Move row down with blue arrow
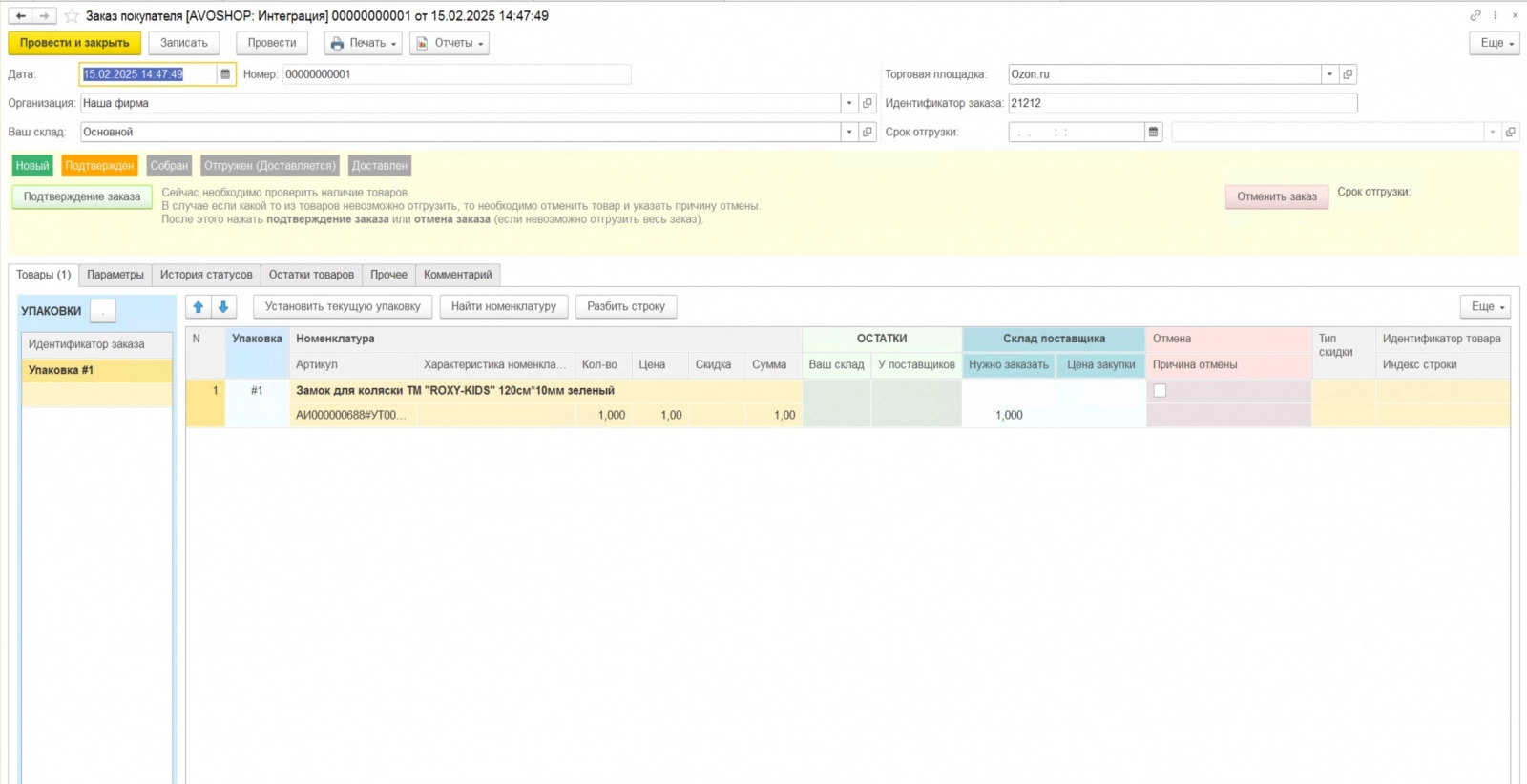 (x=223, y=306)
